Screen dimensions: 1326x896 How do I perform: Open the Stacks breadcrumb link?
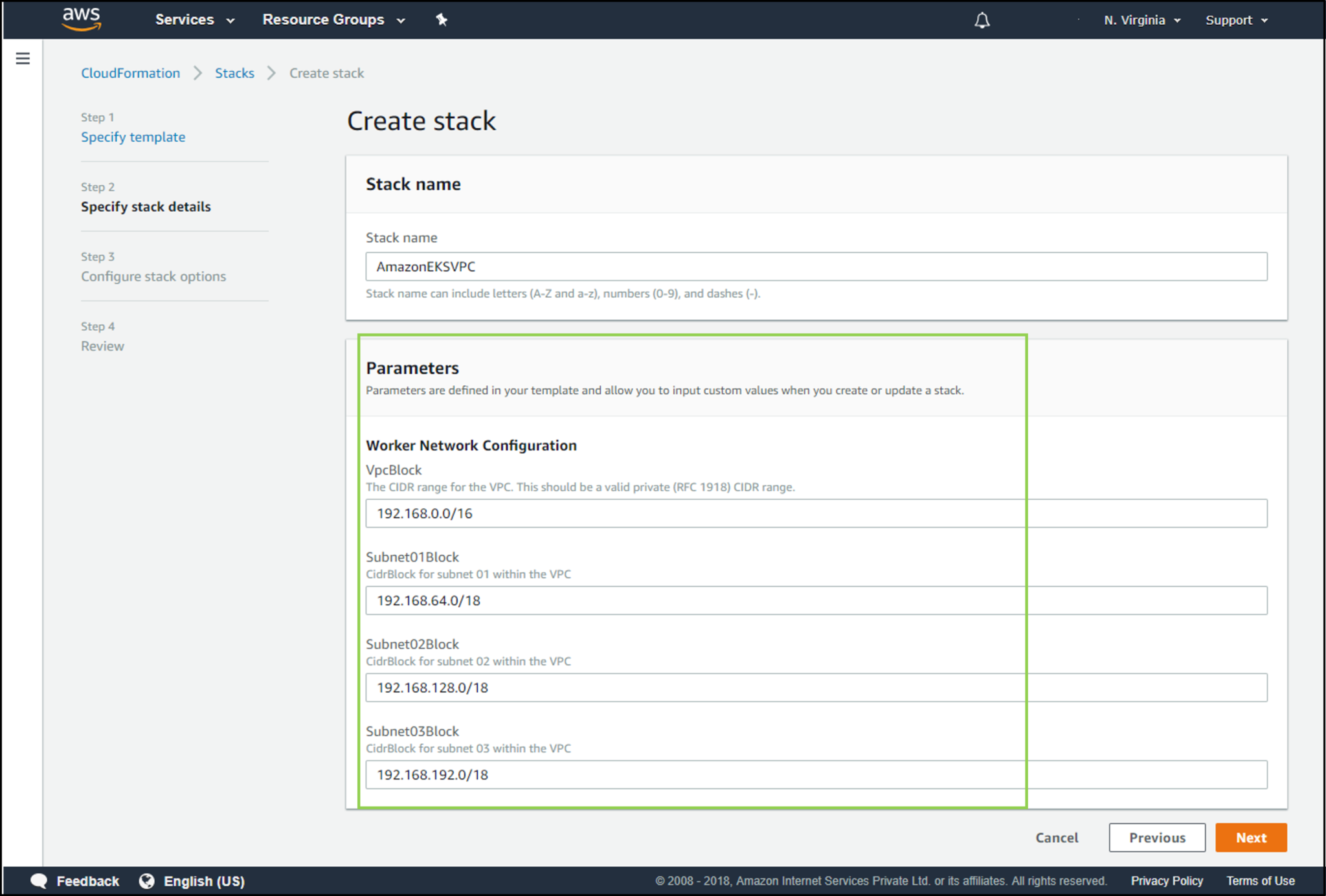pyautogui.click(x=234, y=73)
